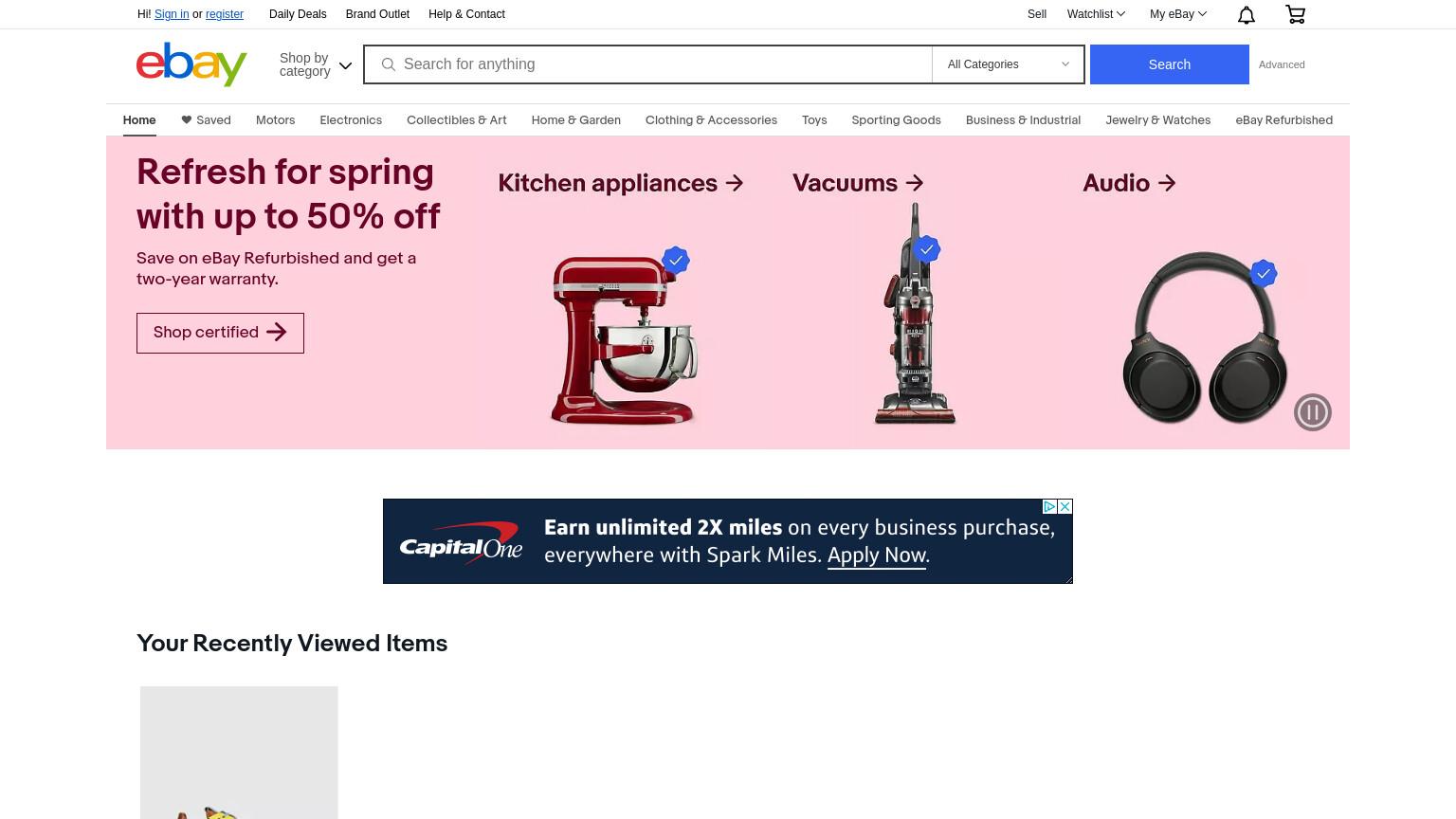This screenshot has width=1456, height=819.
Task: Expand the Shop by category menu
Action: pyautogui.click(x=316, y=64)
